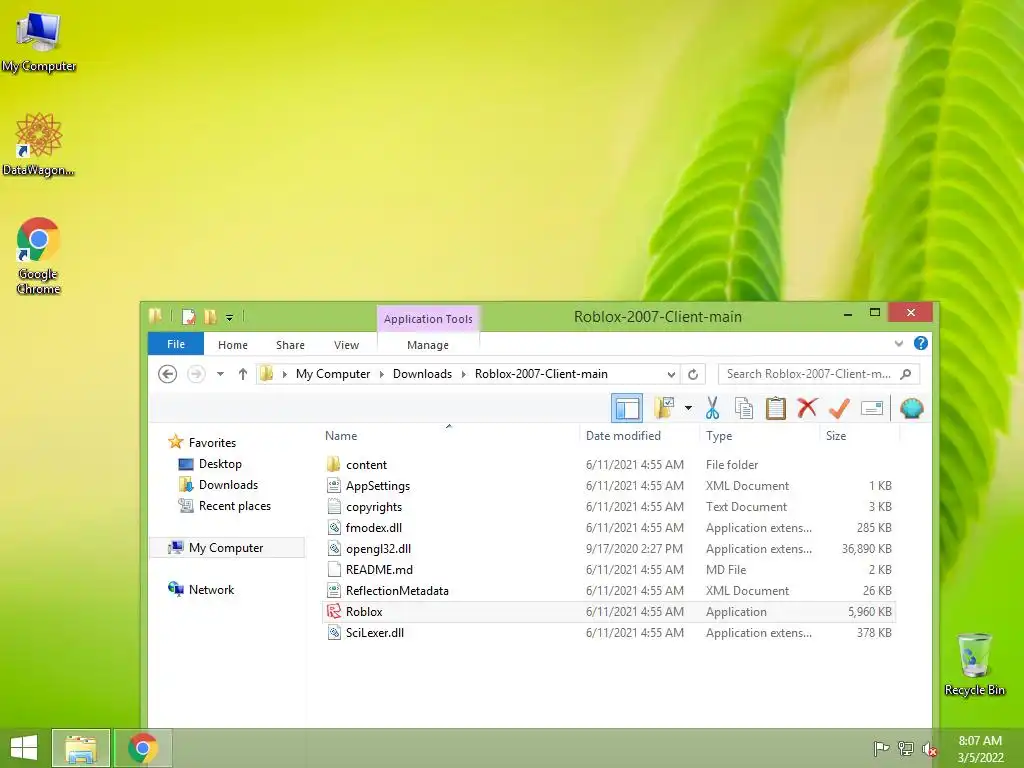Select the README.md file

pos(608,569)
